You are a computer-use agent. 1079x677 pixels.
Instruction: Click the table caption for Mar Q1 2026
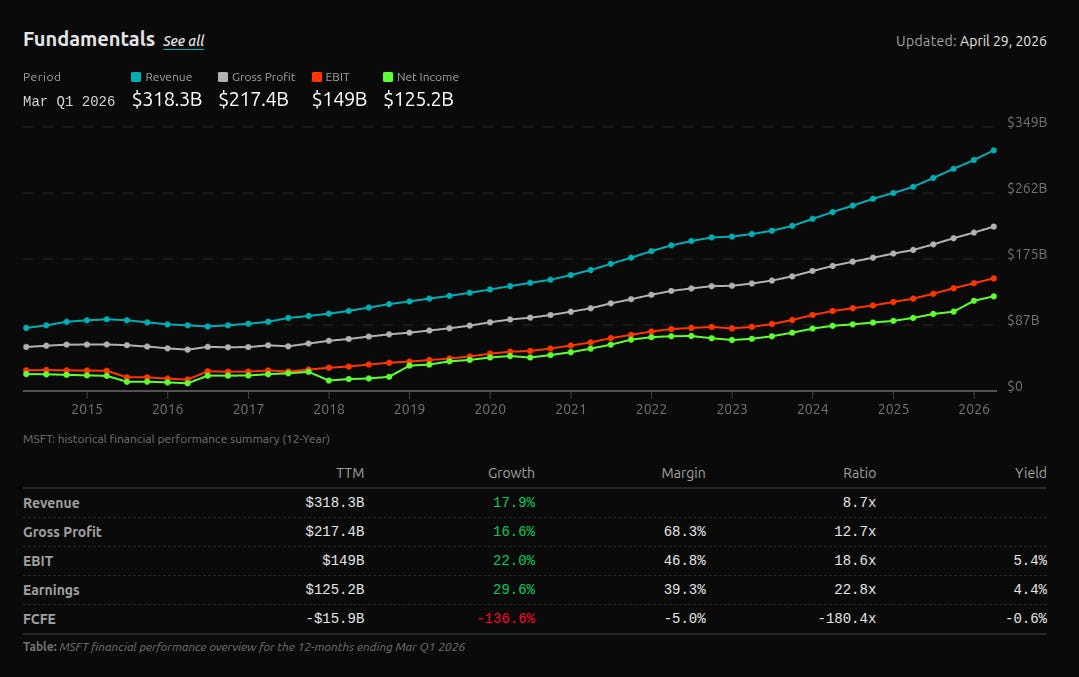pos(244,647)
